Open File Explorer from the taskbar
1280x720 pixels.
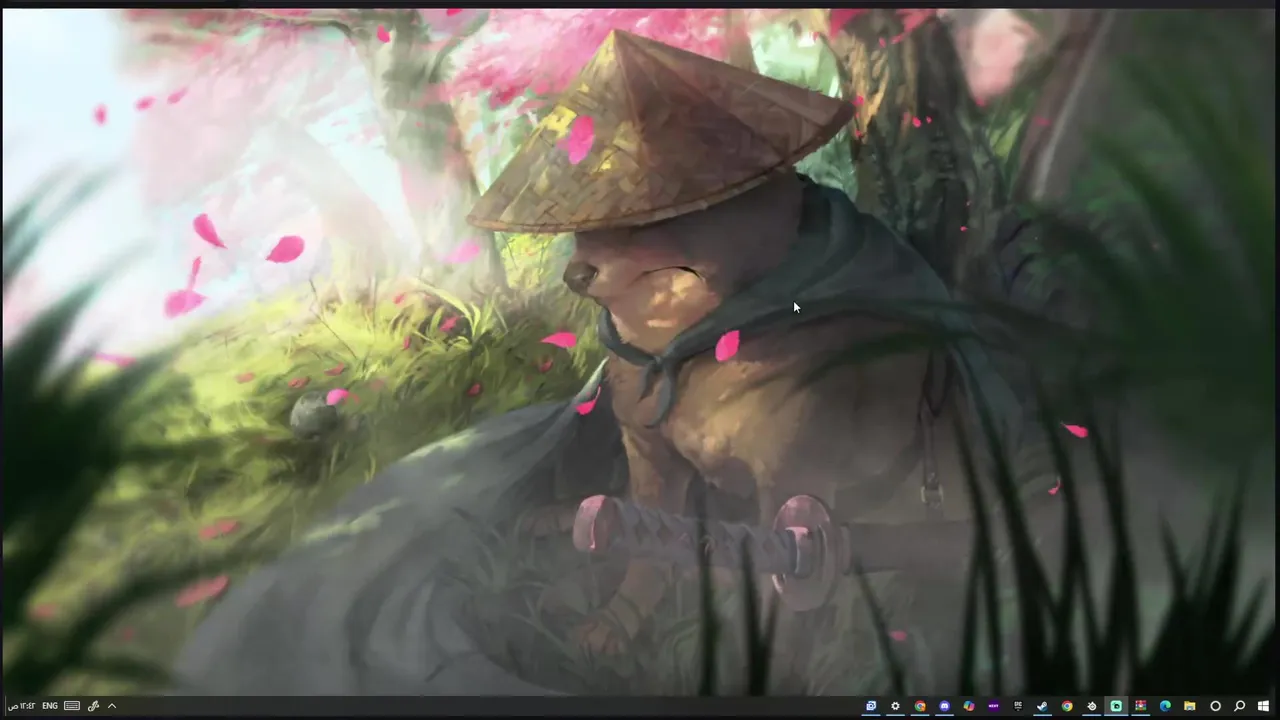(x=1190, y=706)
